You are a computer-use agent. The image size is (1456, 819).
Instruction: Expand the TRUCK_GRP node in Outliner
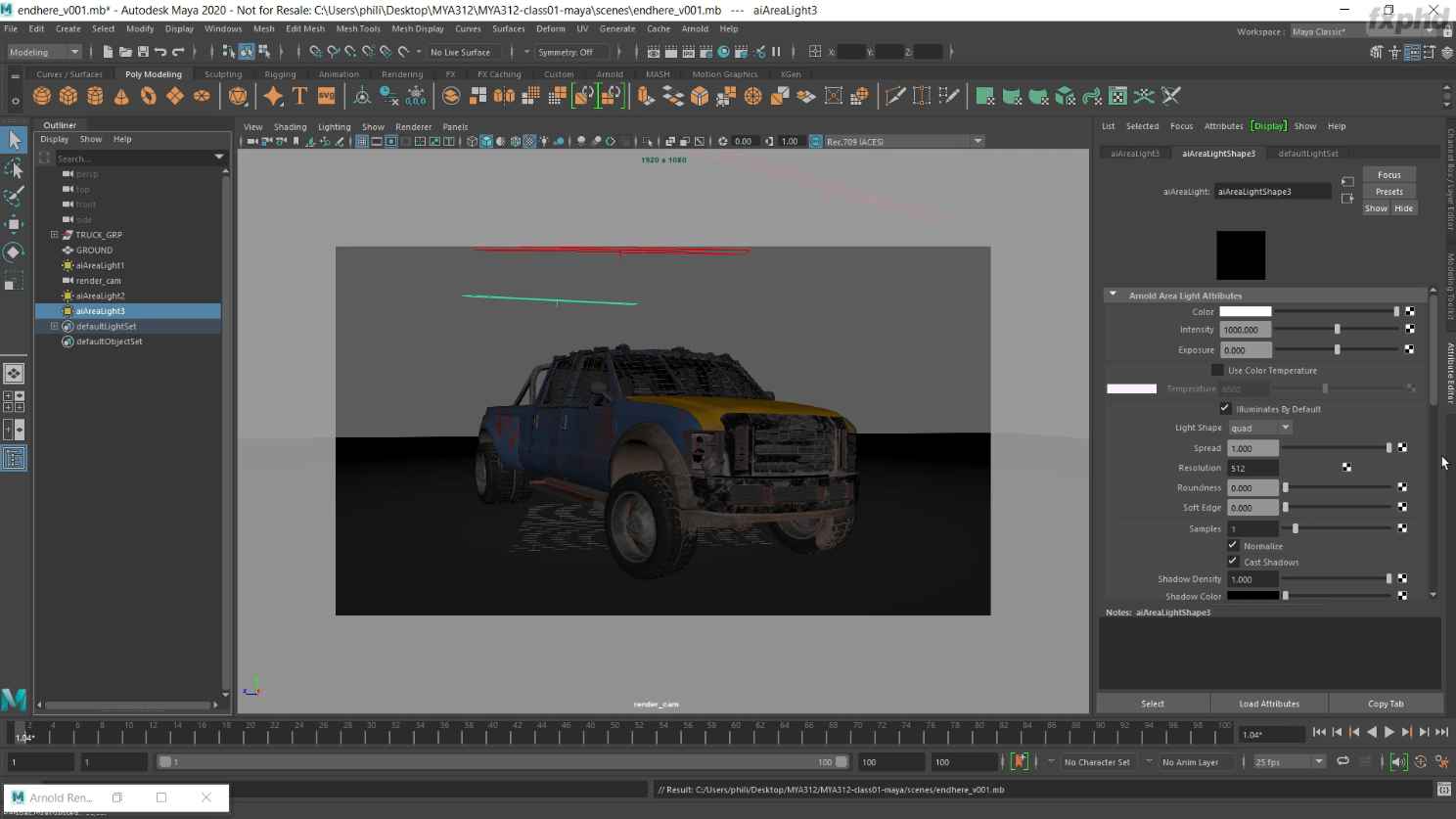[55, 235]
